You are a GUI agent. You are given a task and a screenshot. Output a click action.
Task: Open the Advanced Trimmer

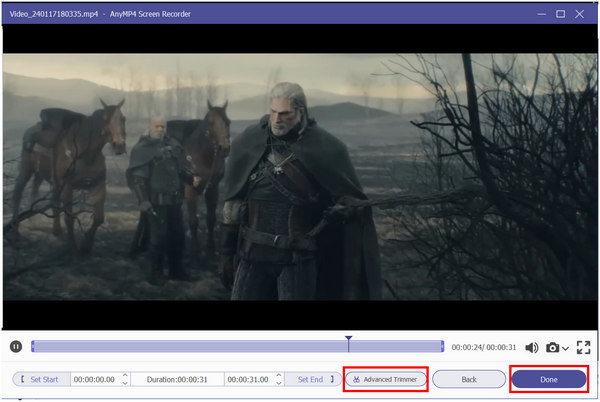386,380
